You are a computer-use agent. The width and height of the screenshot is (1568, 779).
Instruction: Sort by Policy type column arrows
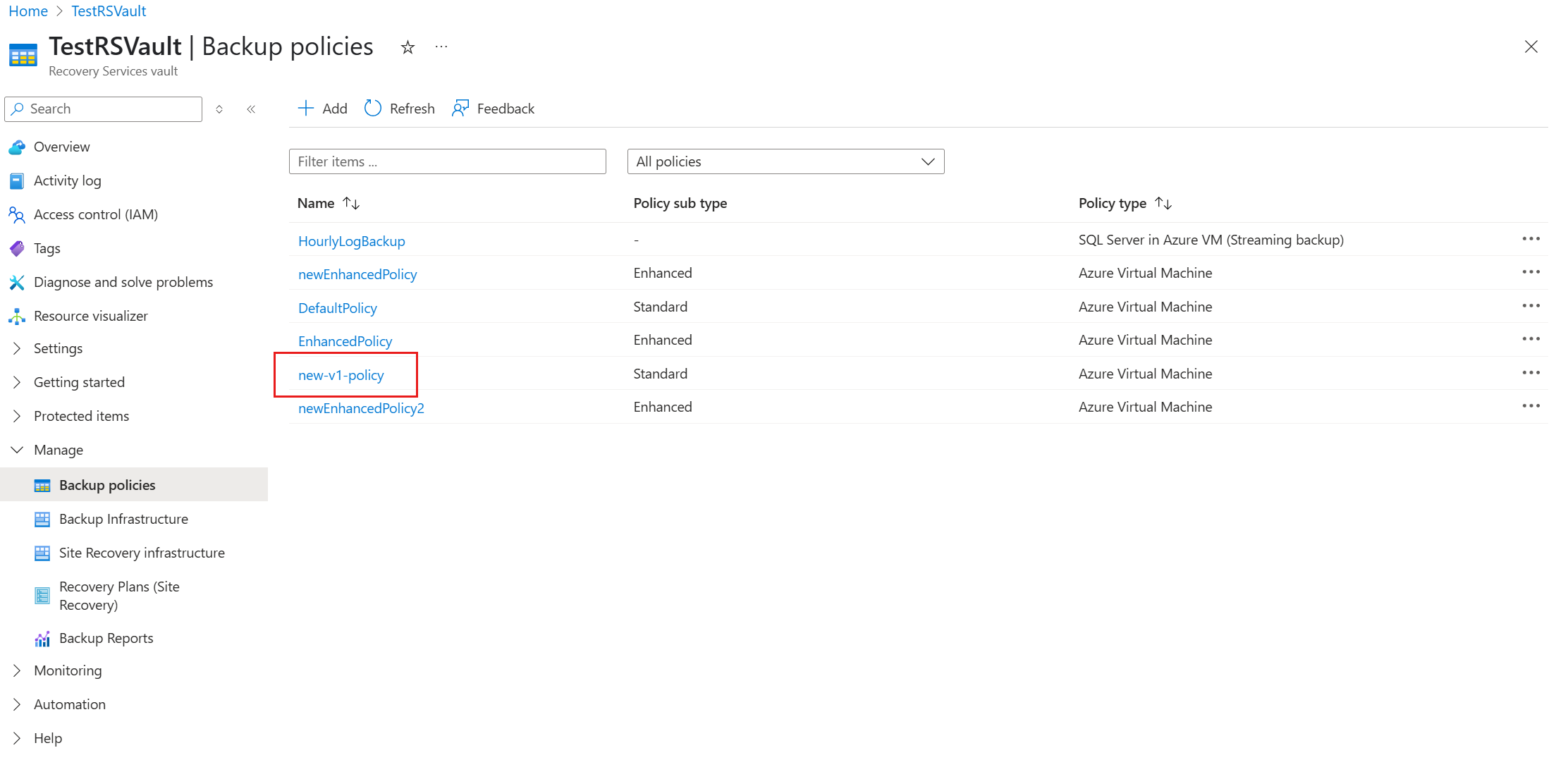[x=1163, y=204]
